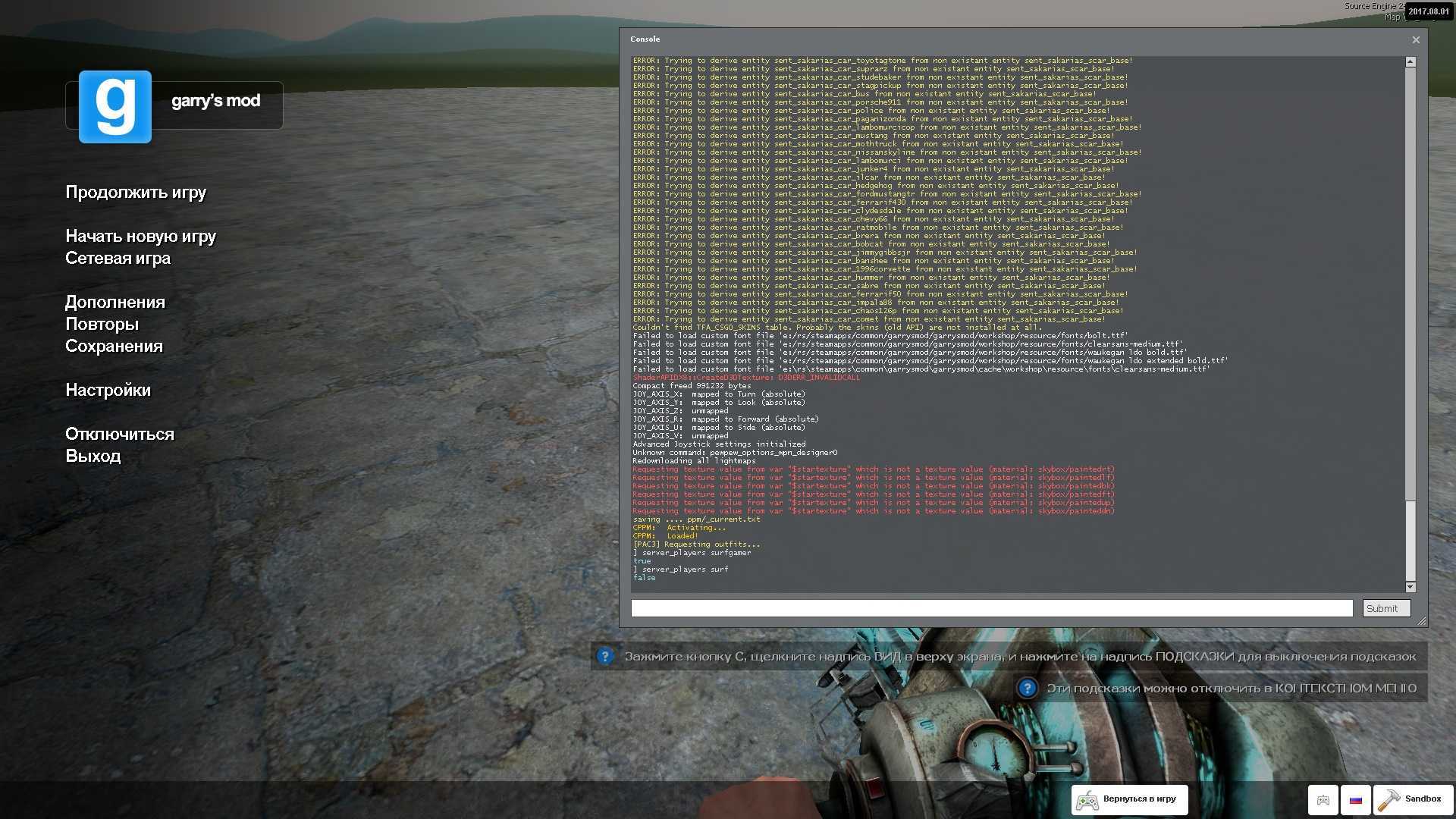Click the red ShaderAPIDX8 error line

click(x=746, y=378)
